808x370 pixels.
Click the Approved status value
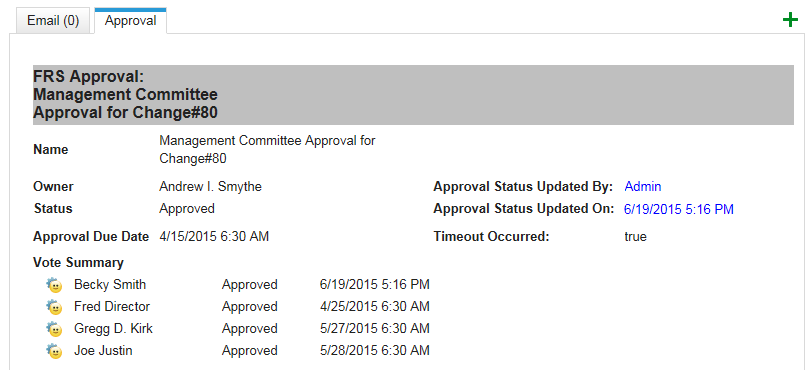coord(187,209)
